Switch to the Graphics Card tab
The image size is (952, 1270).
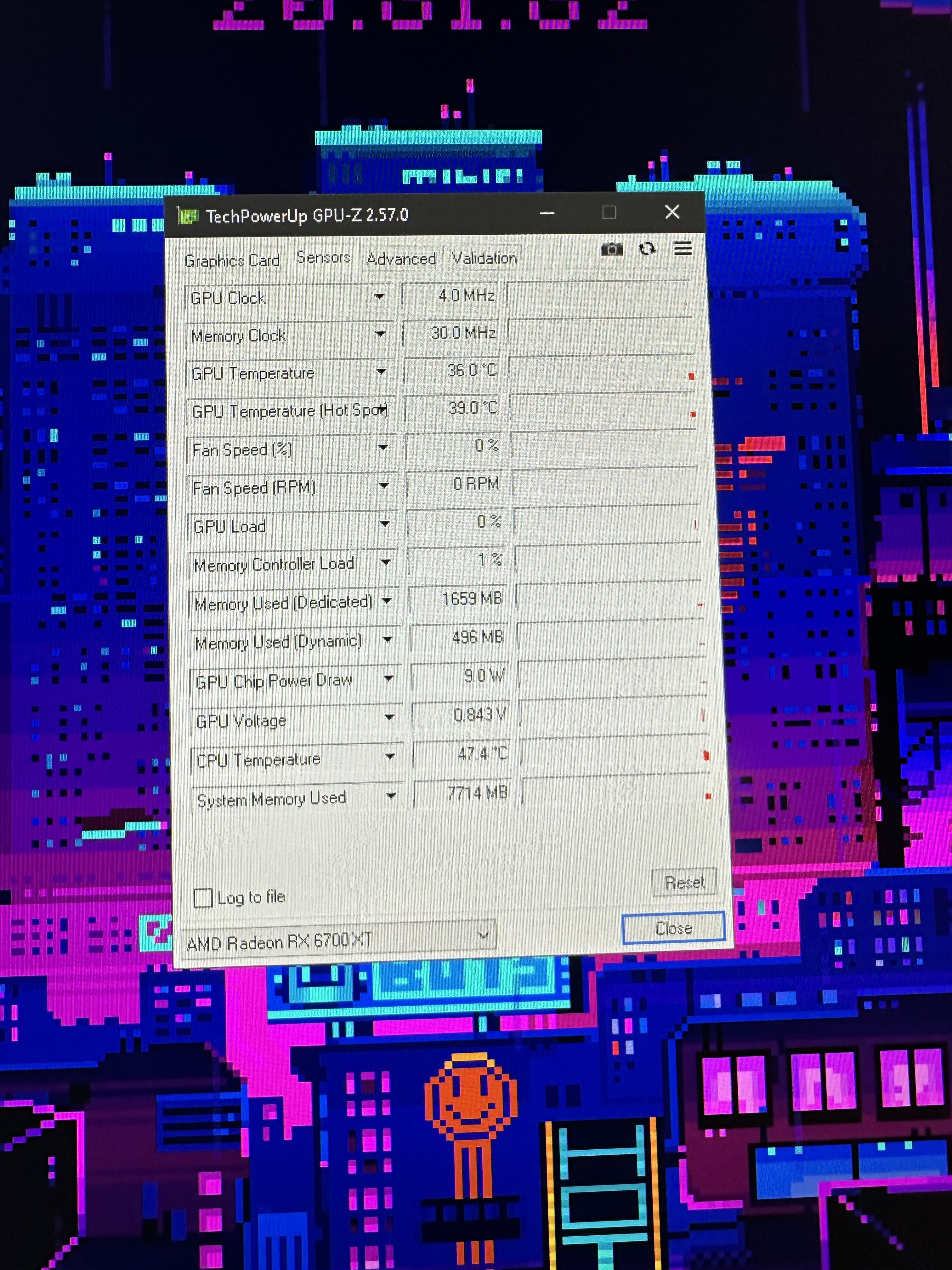click(232, 261)
